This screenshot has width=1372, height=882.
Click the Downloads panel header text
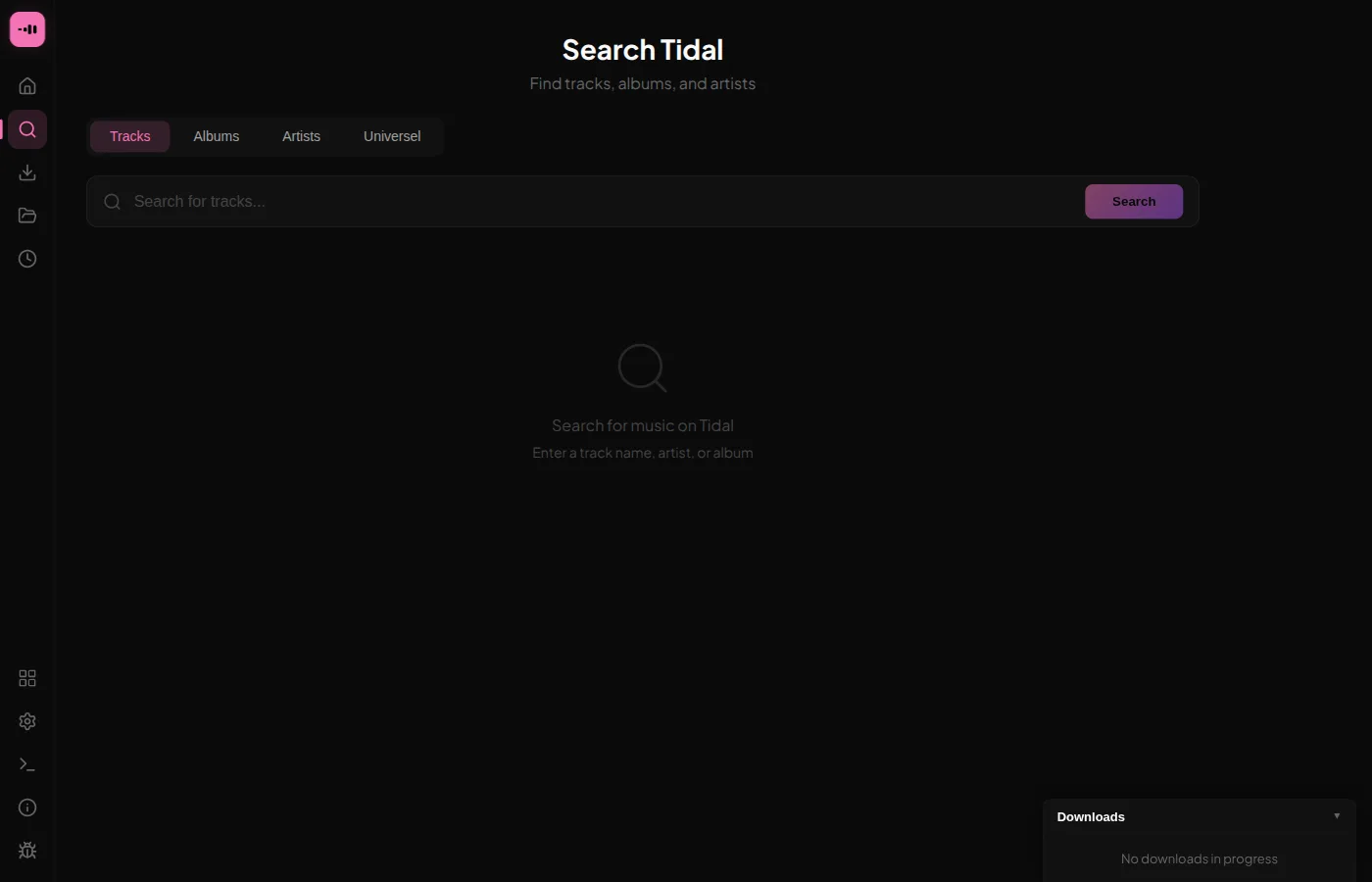[1091, 817]
